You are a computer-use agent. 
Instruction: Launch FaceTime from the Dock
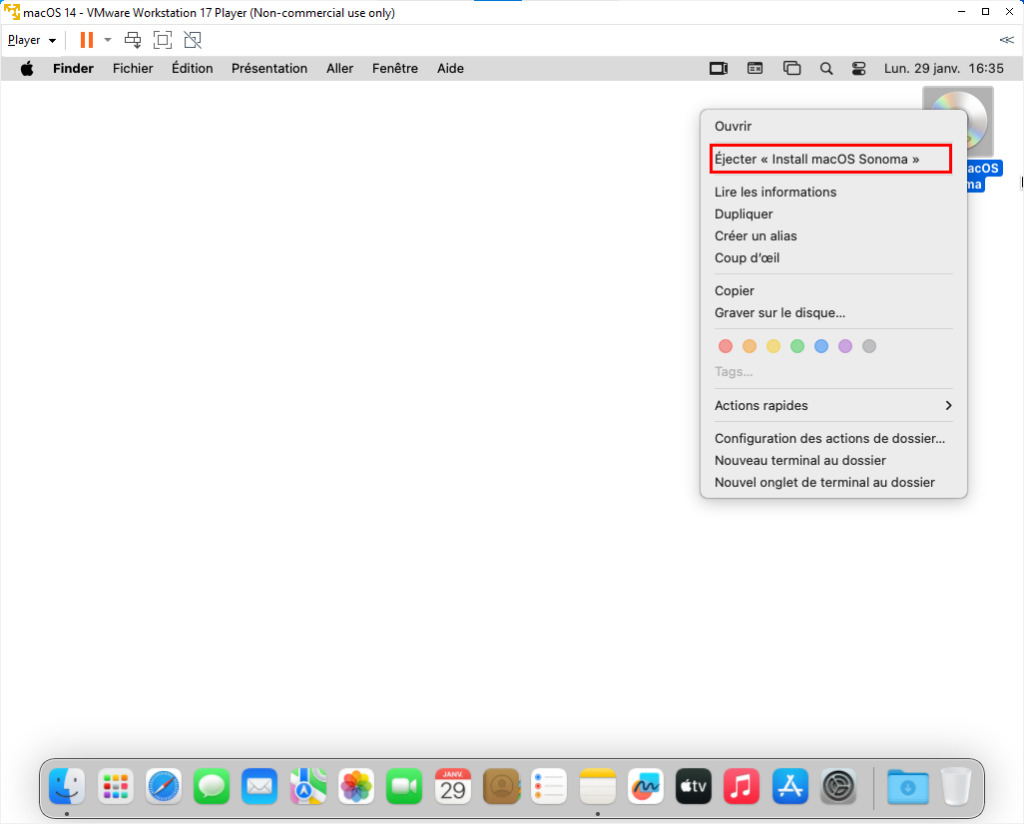click(403, 787)
